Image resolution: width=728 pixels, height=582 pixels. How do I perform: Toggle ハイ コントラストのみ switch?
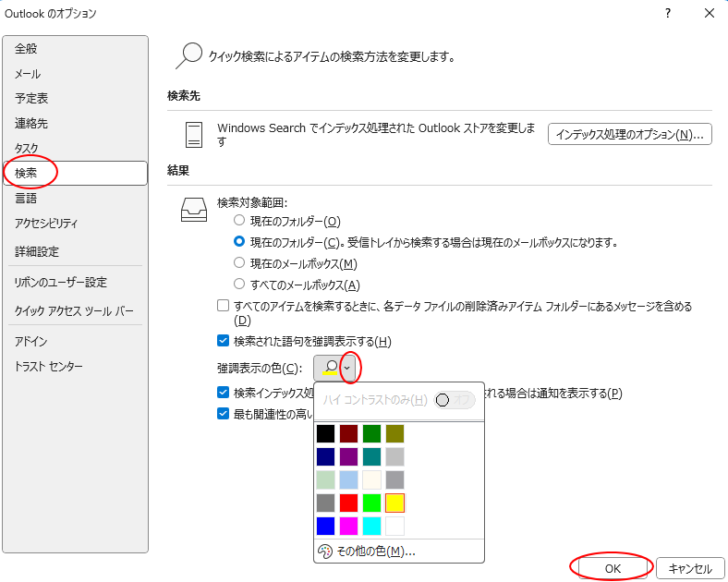455,400
